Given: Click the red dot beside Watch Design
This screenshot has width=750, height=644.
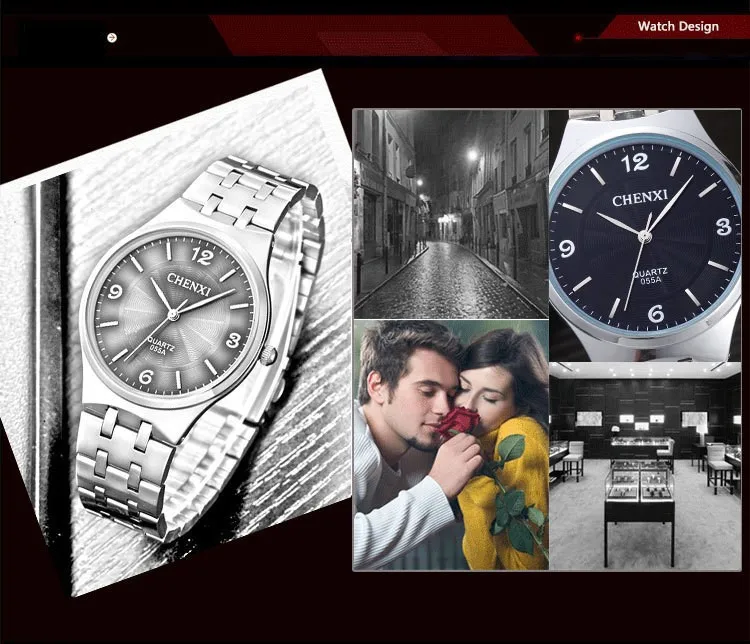Looking at the screenshot, I should click(578, 37).
